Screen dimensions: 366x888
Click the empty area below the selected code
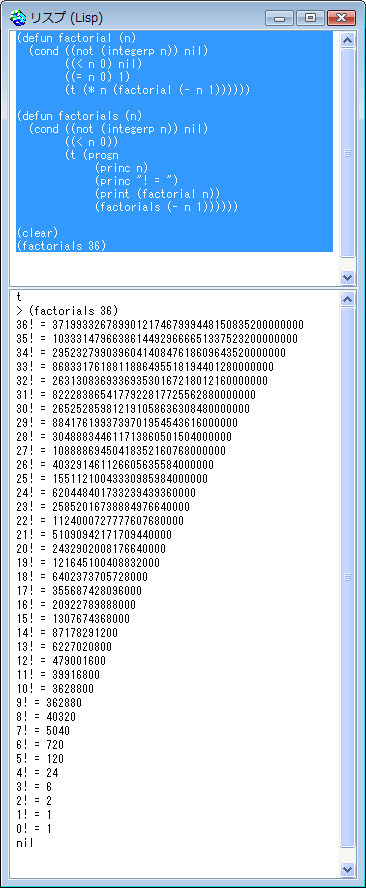pos(175,268)
